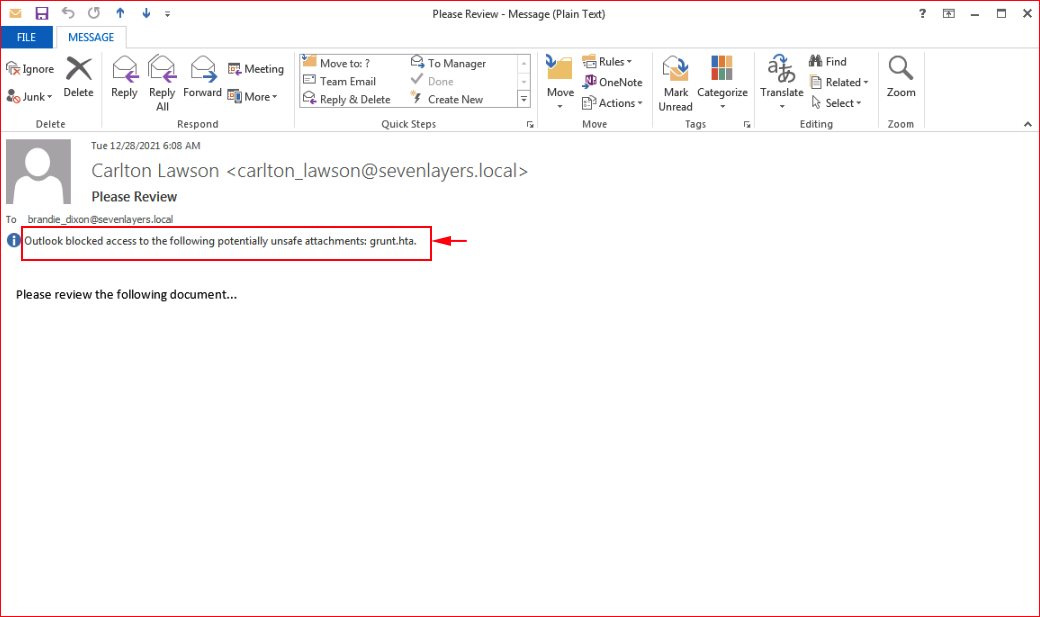Open the Categorize color menu
Image resolution: width=1040 pixels, height=617 pixels.
[722, 83]
